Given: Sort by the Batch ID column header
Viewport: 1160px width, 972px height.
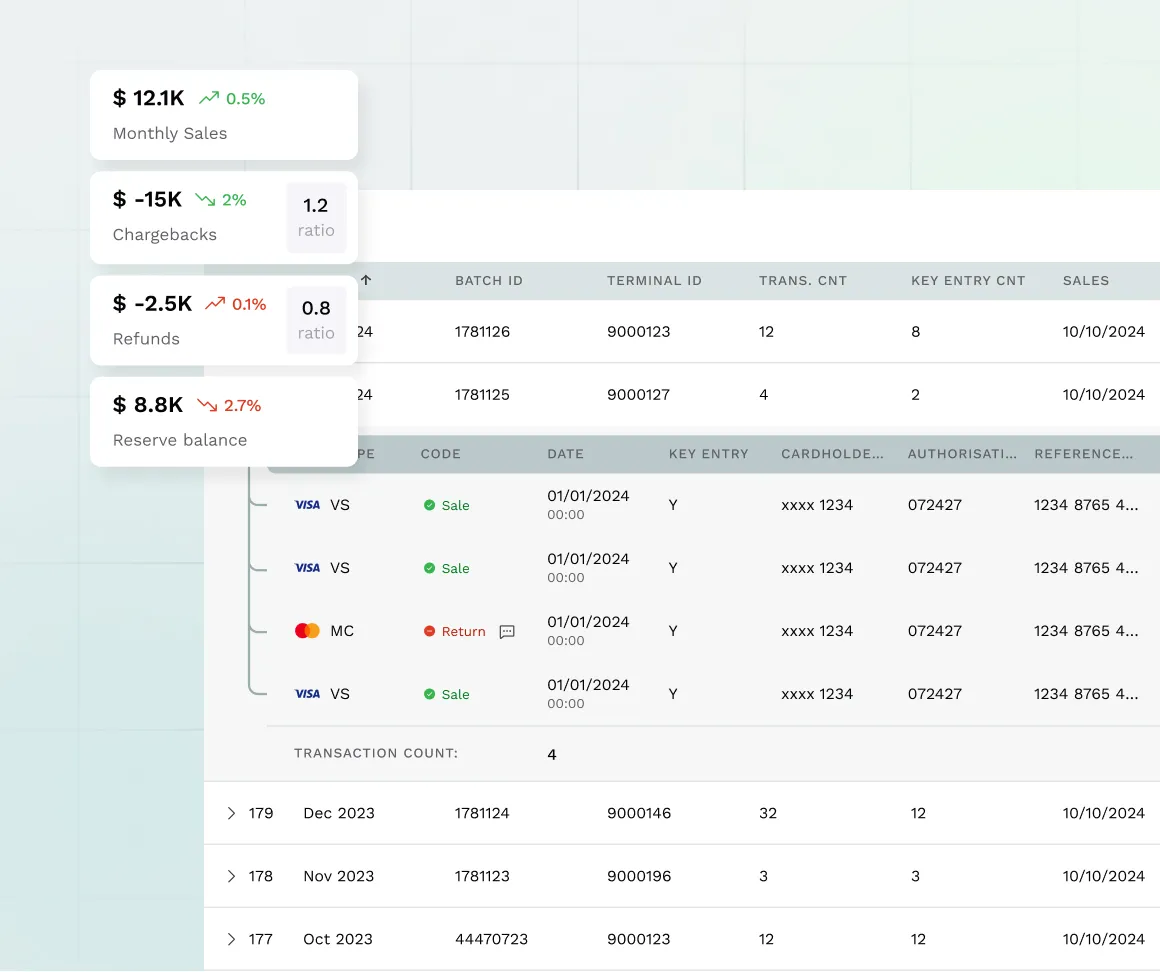Looking at the screenshot, I should tap(488, 281).
